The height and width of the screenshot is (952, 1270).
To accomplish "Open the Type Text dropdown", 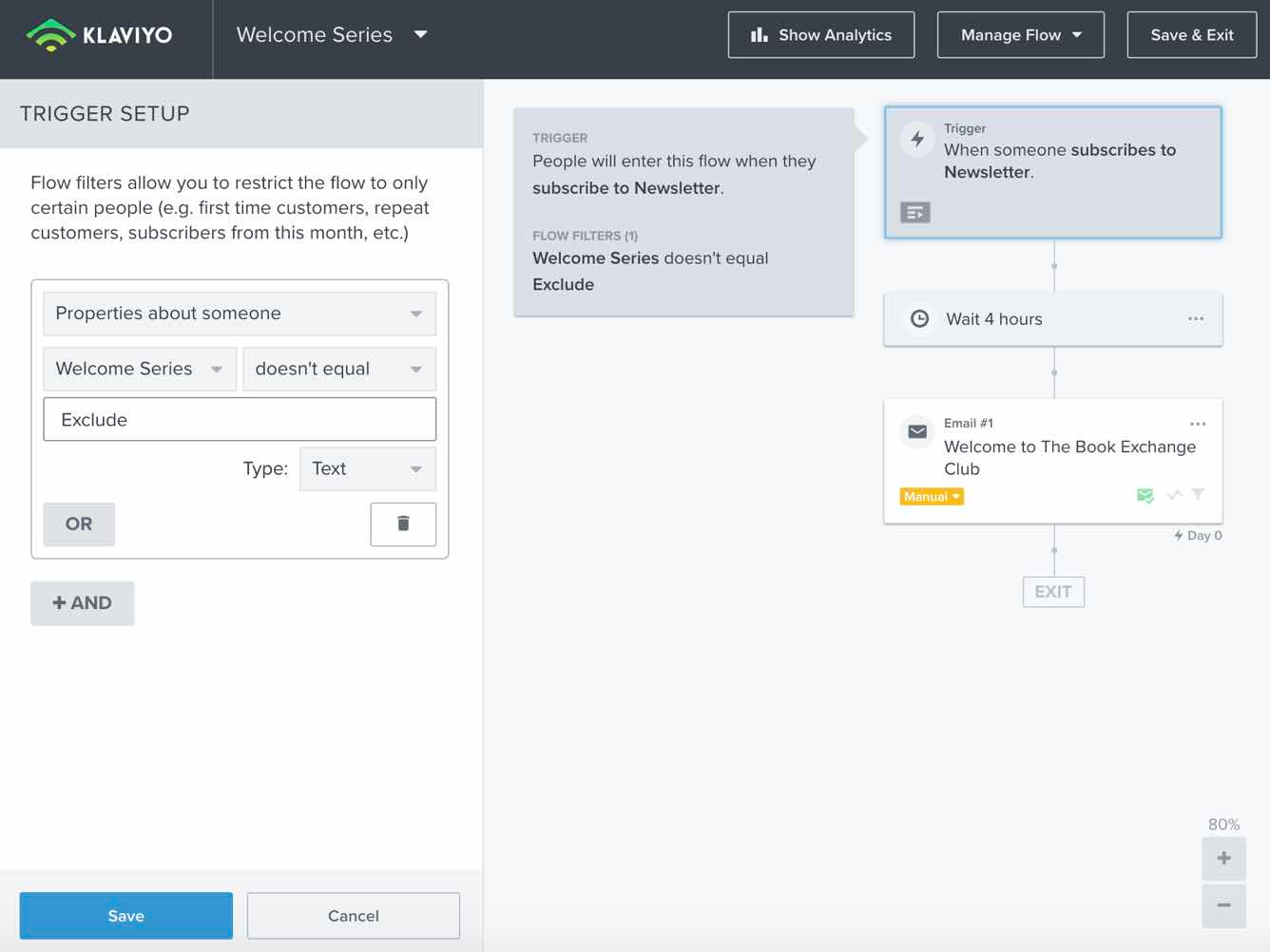I will pos(368,469).
